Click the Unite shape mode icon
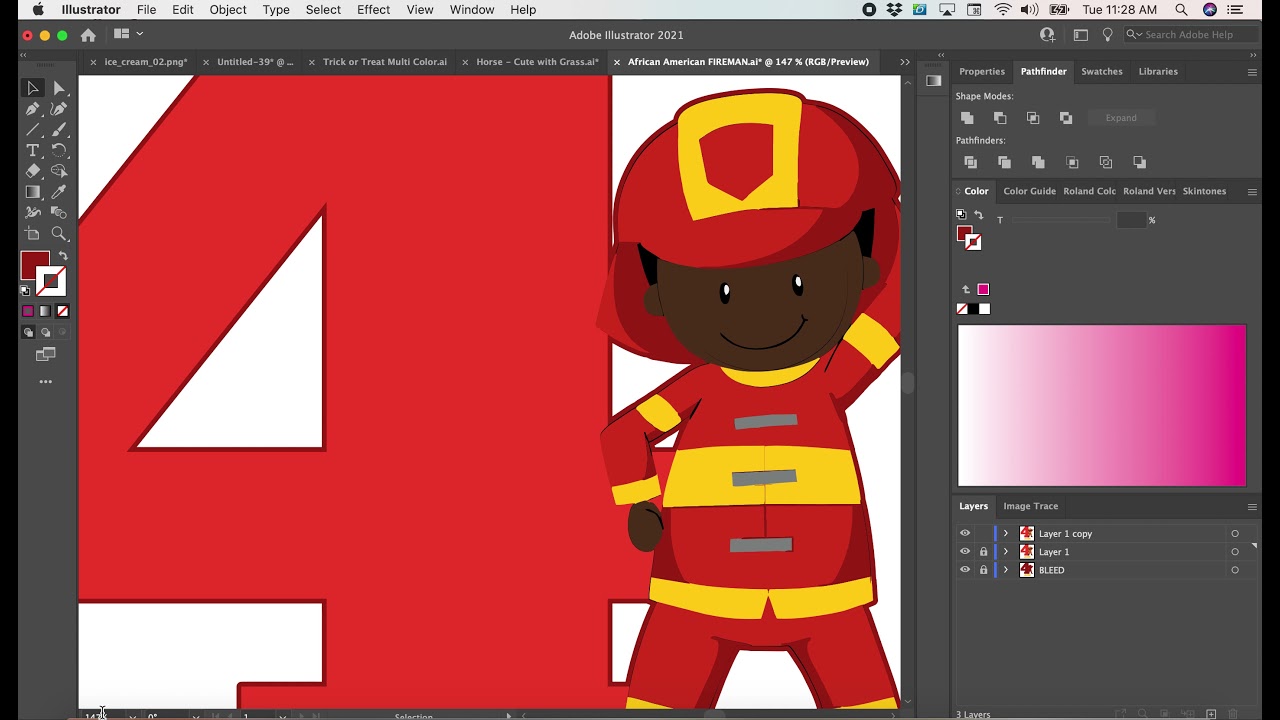This screenshot has height=720, width=1280. tap(967, 118)
